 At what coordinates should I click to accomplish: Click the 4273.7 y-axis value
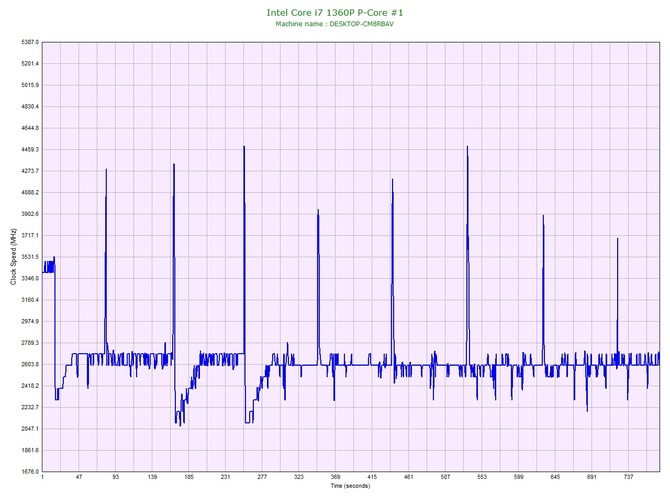click(x=30, y=171)
